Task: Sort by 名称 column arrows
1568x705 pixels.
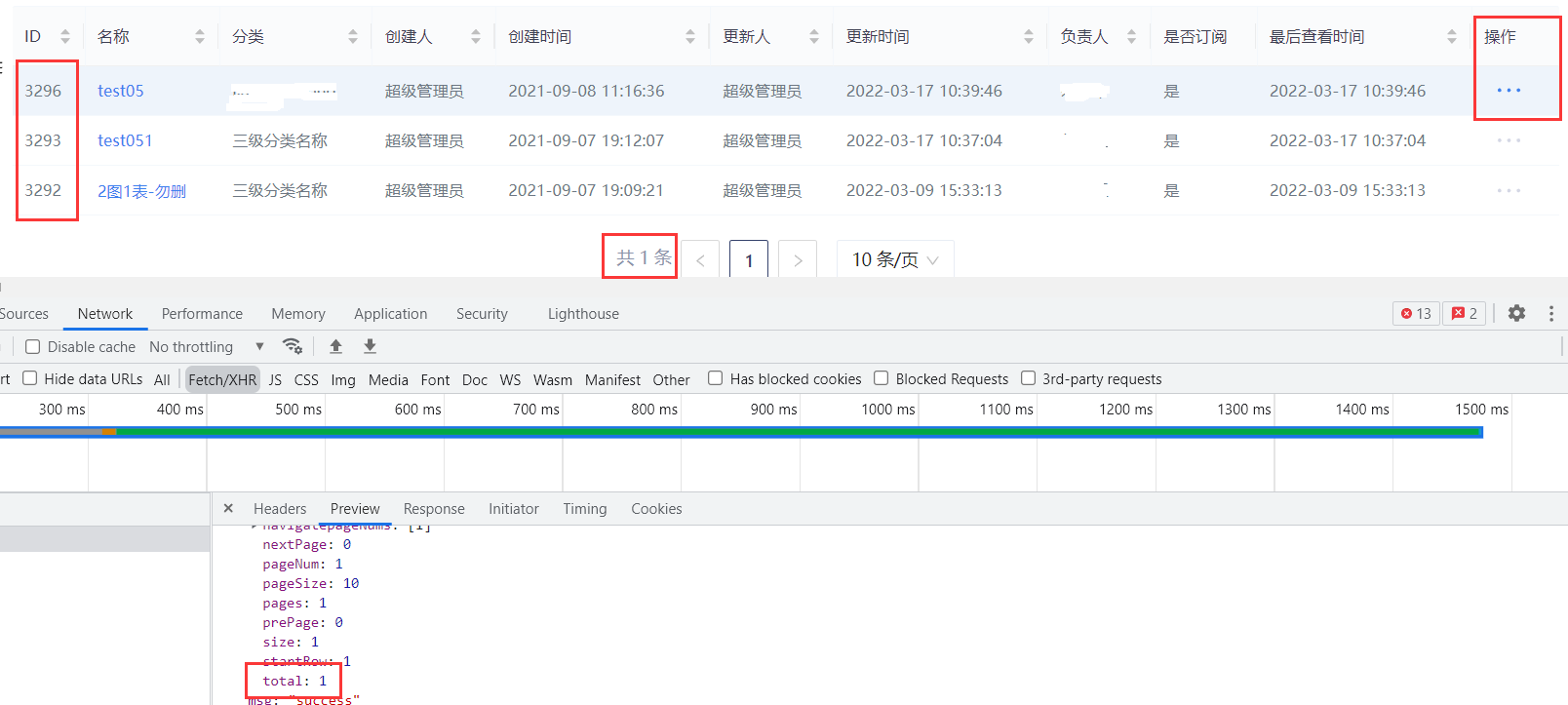Action: click(200, 37)
